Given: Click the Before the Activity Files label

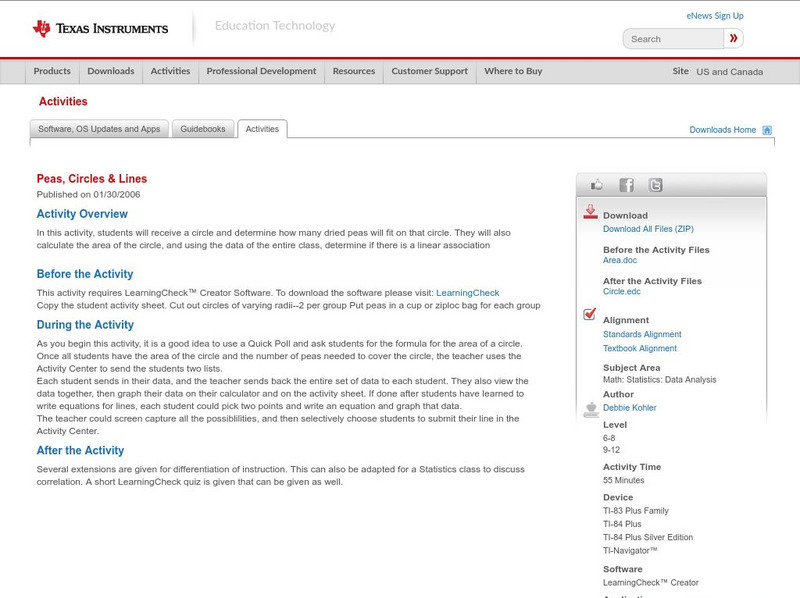Looking at the screenshot, I should pyautogui.click(x=656, y=250).
